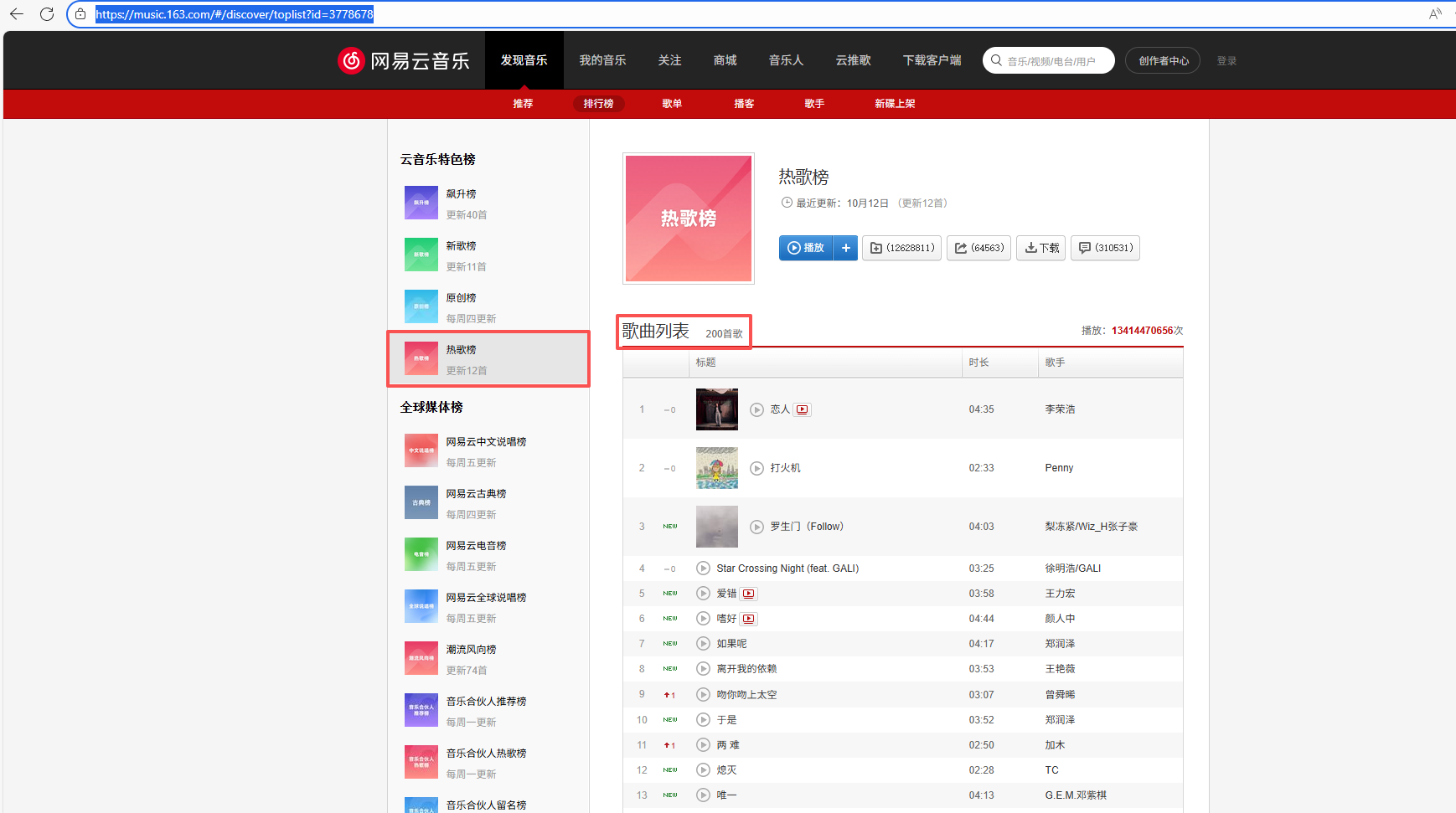Open artist Penny link
Viewport: 1456px width, 813px height.
click(x=1059, y=468)
